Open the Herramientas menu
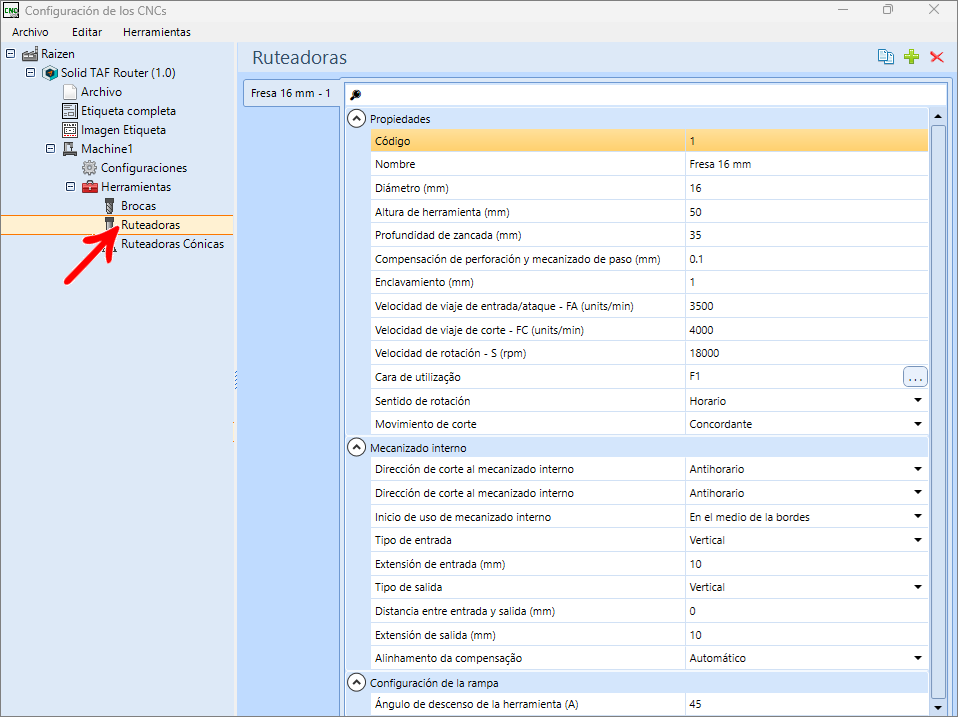958x717 pixels. pos(156,32)
